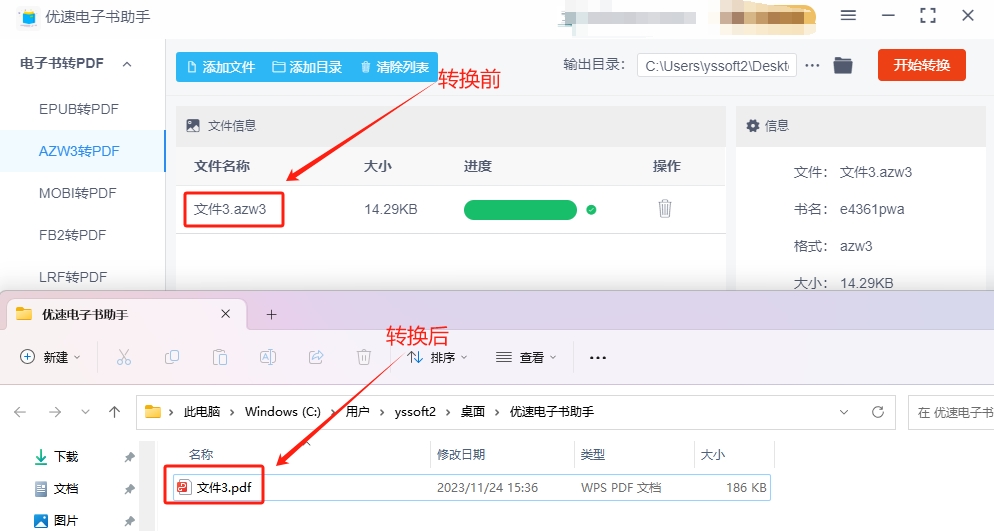
Task: Select MOBI转PDF in the sidebar
Action: click(77, 193)
